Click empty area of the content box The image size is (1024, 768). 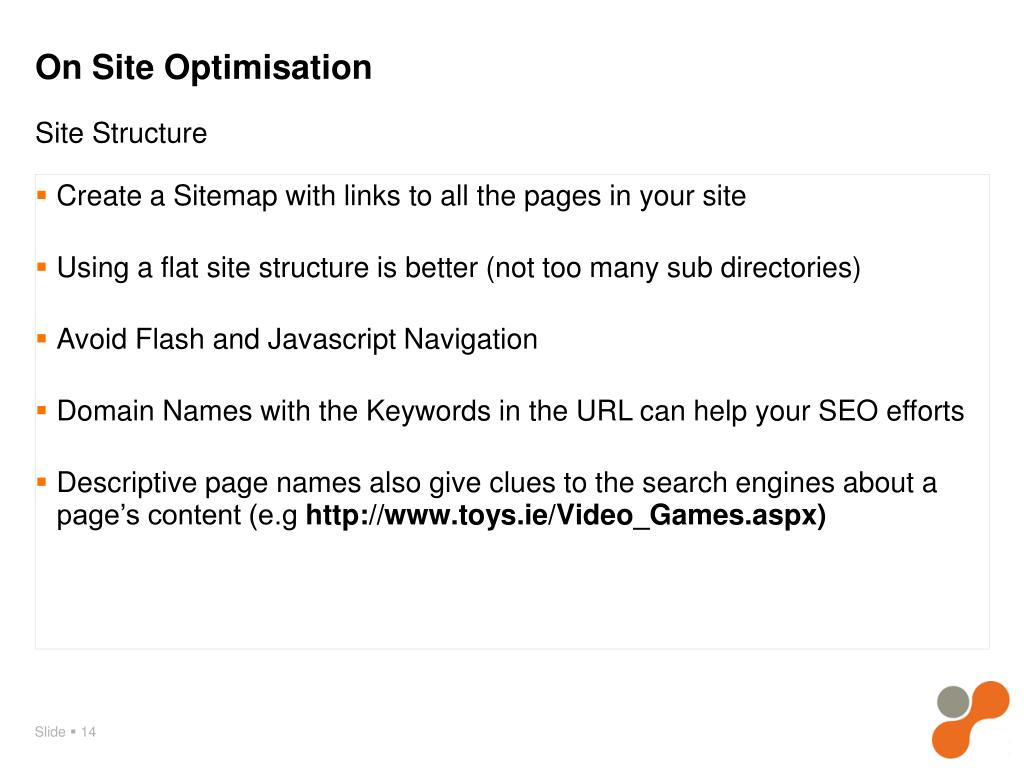(512, 591)
